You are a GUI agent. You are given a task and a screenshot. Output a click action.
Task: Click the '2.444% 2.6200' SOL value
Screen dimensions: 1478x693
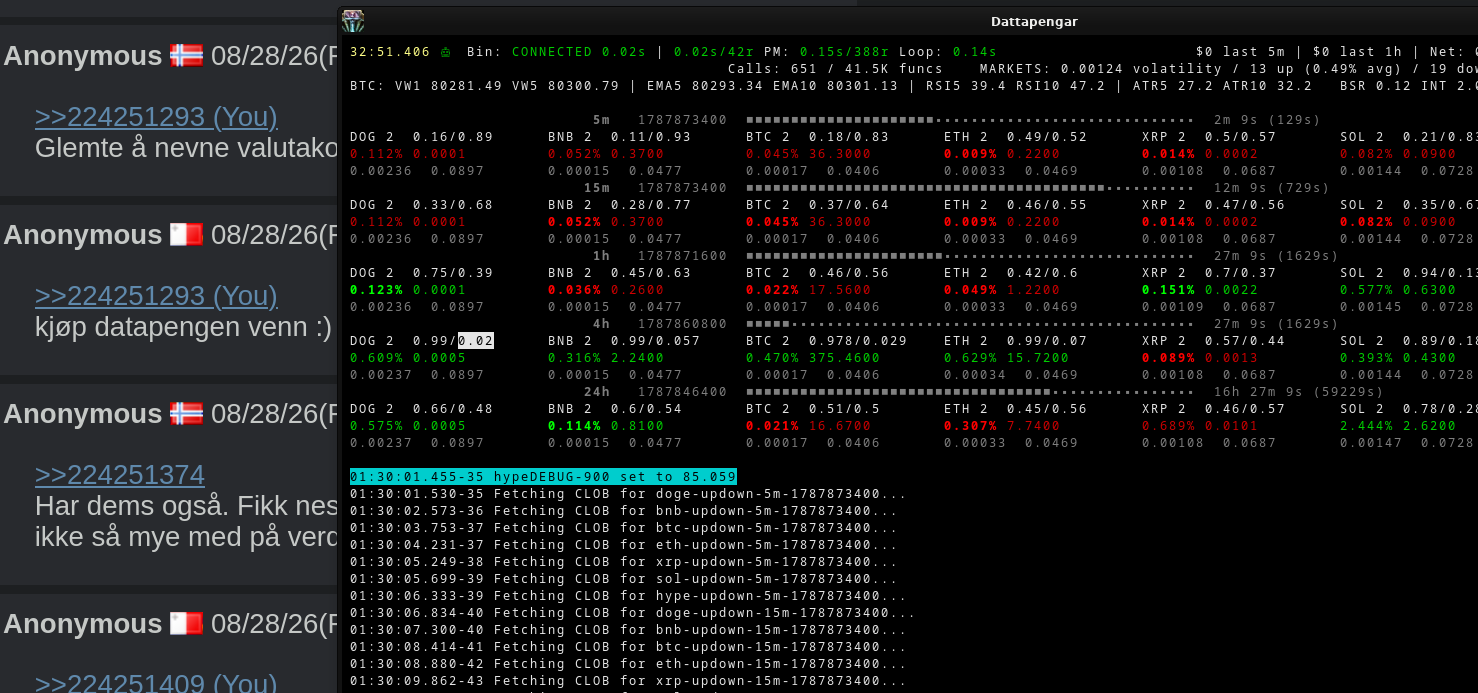click(x=1398, y=426)
